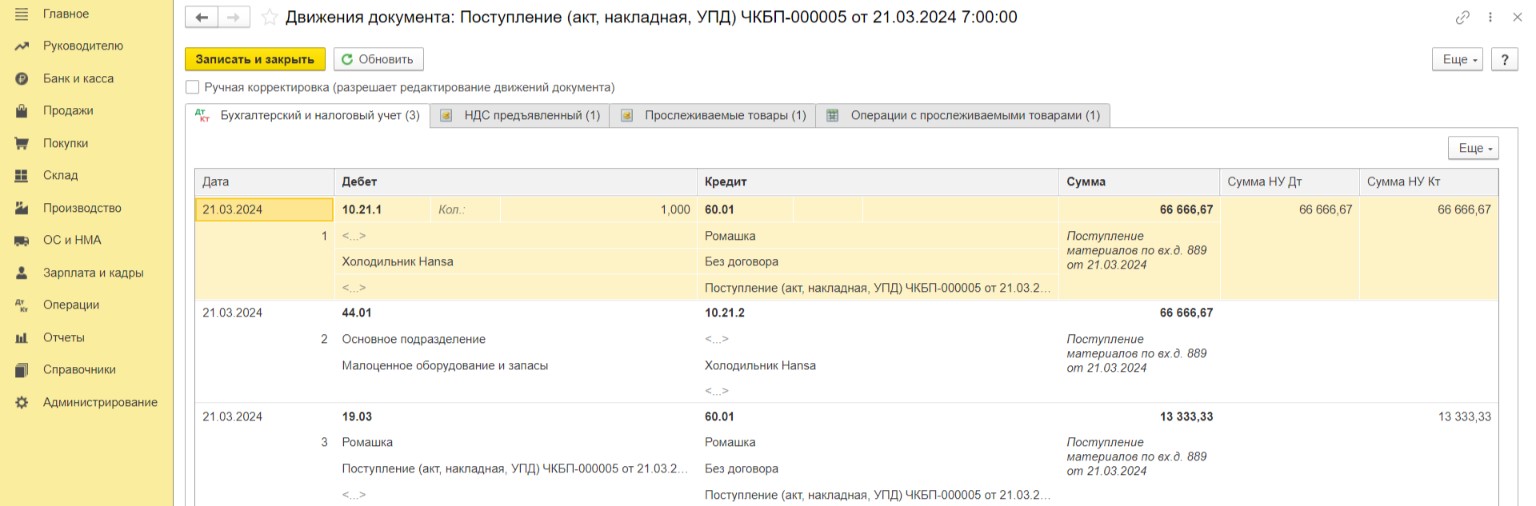This screenshot has width=1536, height=506.
Task: Open Главное section in sidebar
Action: pos(66,14)
